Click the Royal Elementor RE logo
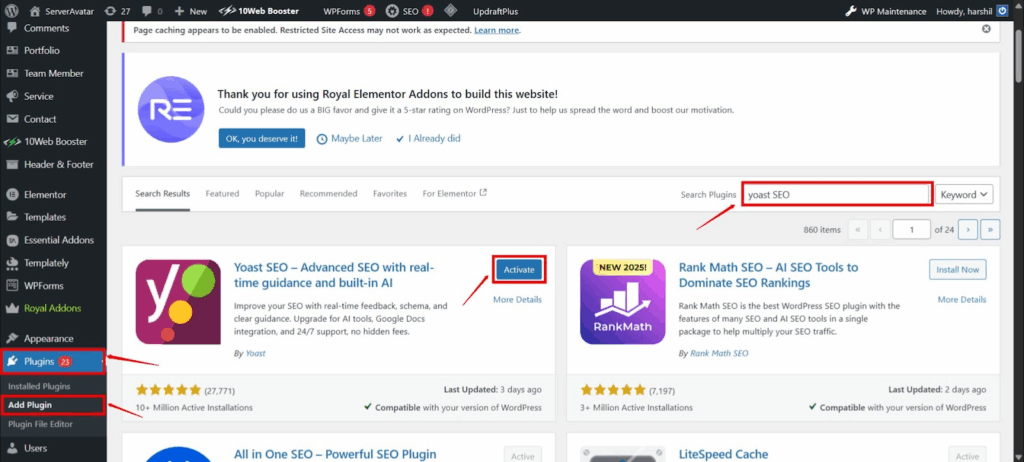This screenshot has height=462, width=1024. pyautogui.click(x=170, y=109)
